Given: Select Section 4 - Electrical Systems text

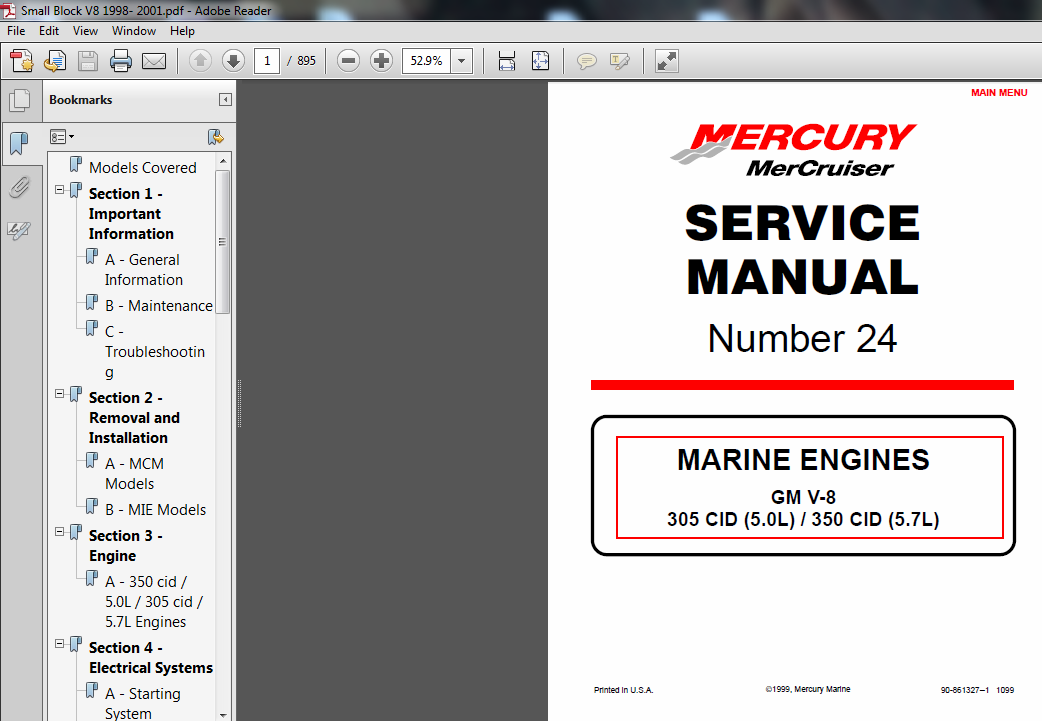Looking at the screenshot, I should tap(151, 658).
